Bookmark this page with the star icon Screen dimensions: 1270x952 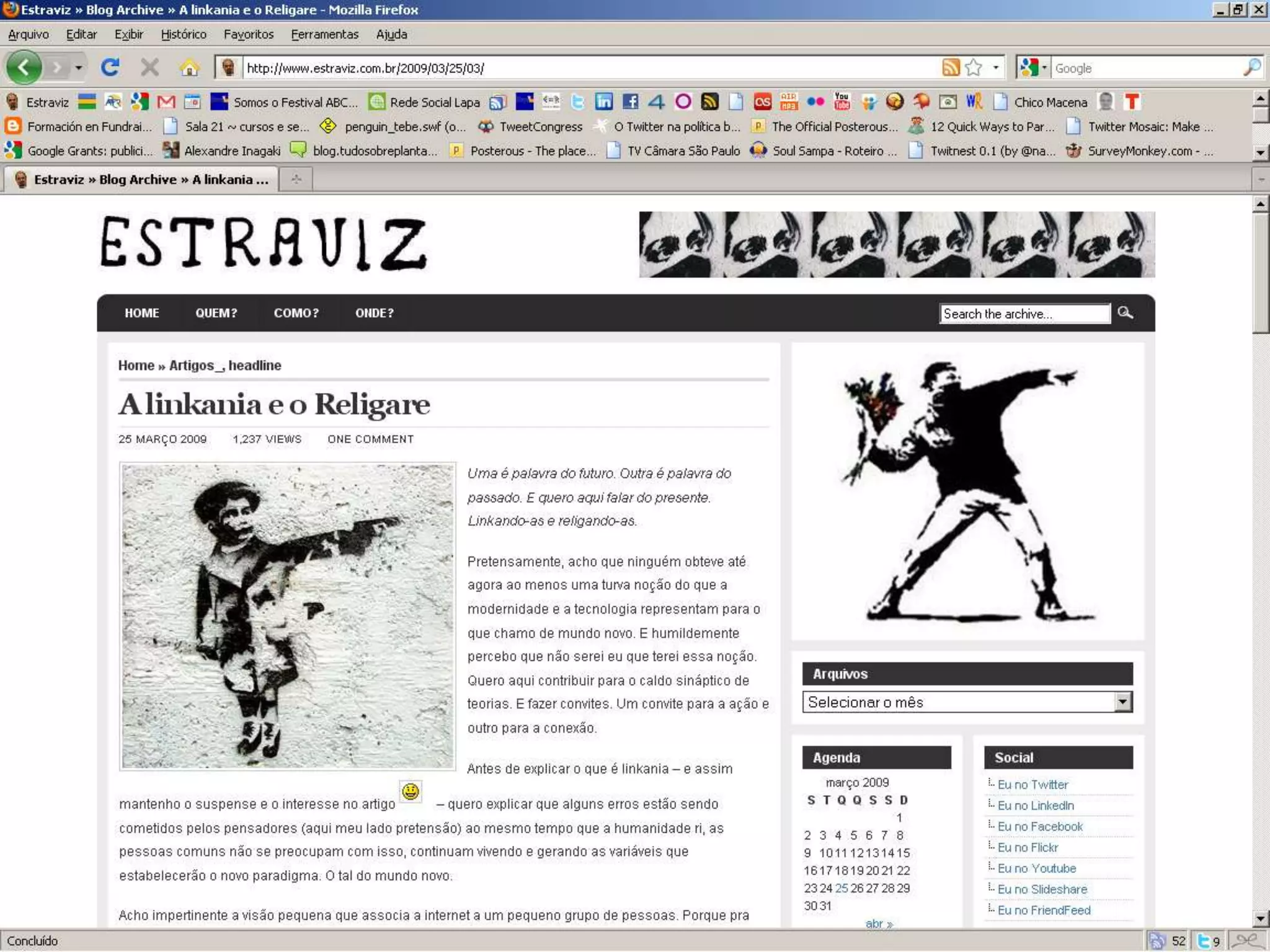pos(974,68)
